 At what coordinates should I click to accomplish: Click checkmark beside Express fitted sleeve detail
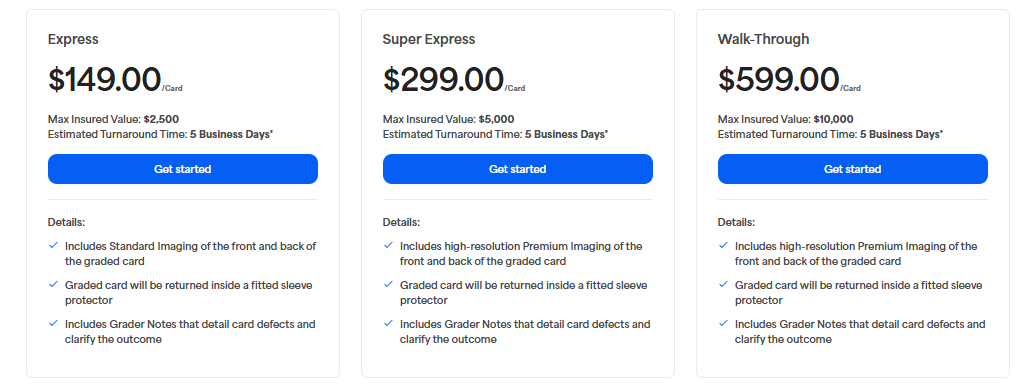tap(53, 284)
